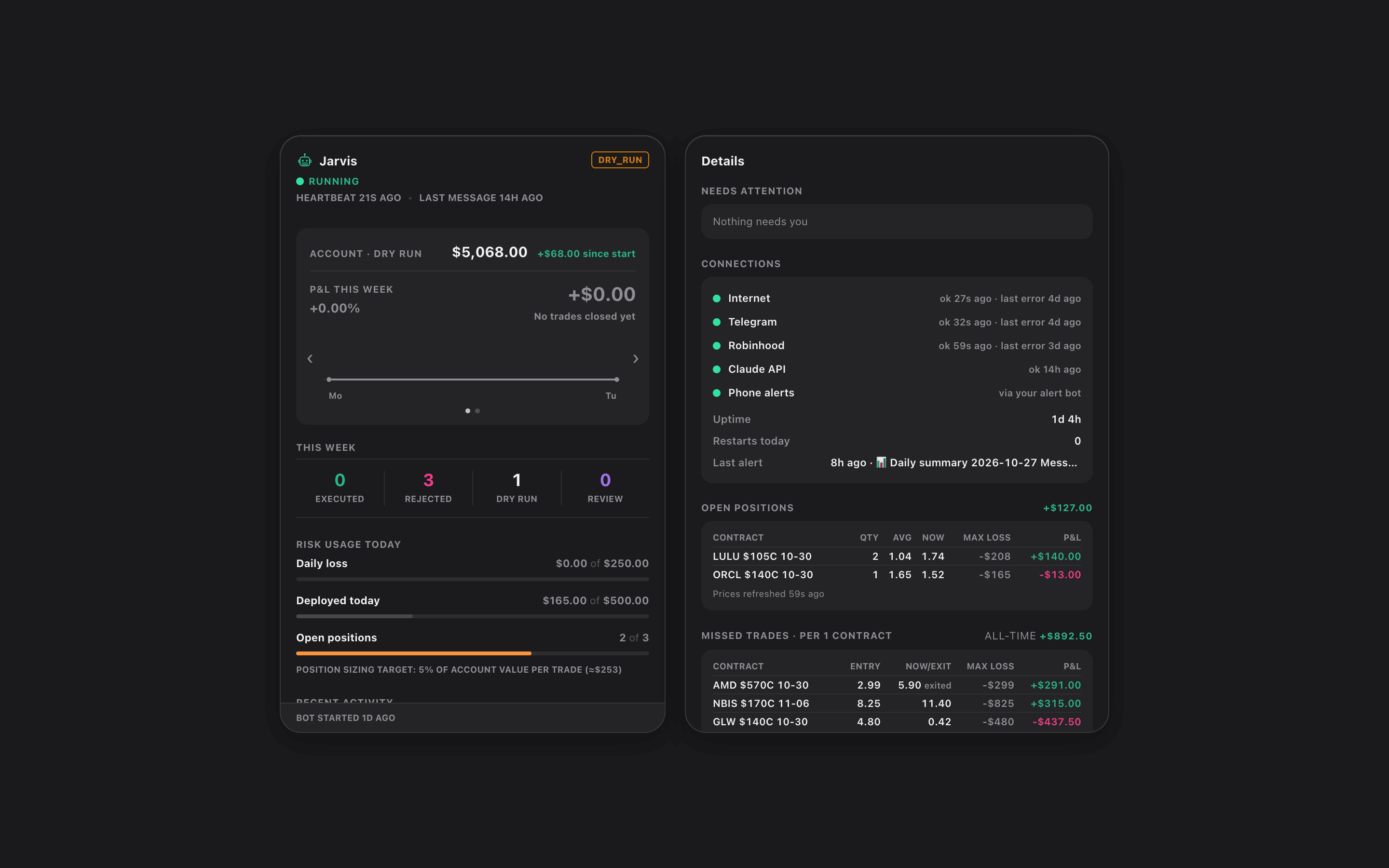Click the Nothing needs you box
The width and height of the screenshot is (1389, 868).
pos(897,222)
